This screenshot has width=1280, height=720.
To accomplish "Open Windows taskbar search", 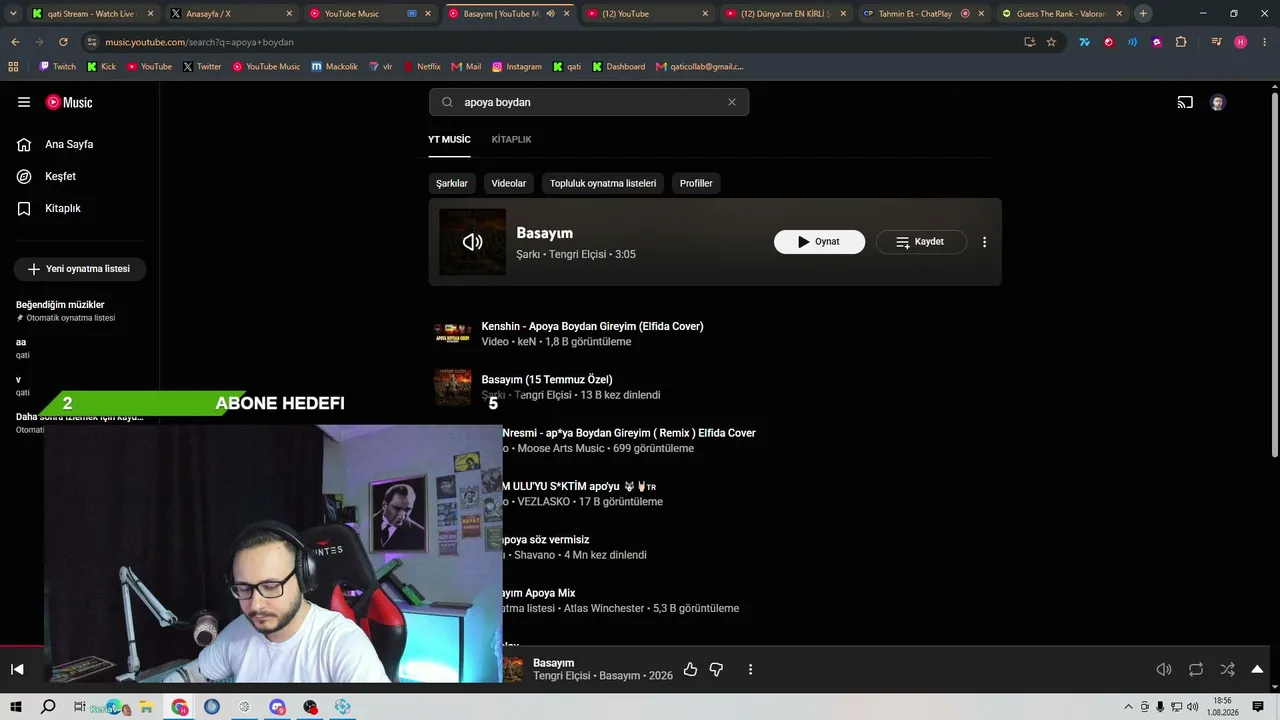I will point(48,707).
